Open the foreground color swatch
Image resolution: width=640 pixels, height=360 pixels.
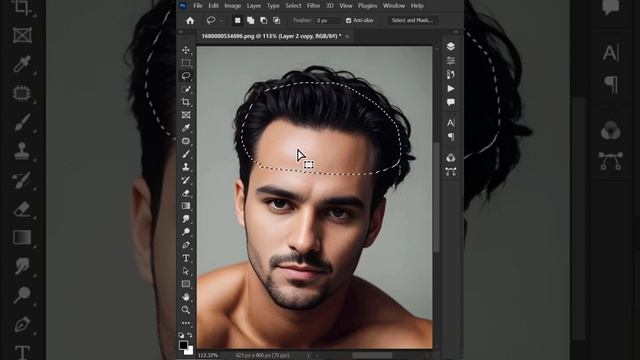(183, 345)
